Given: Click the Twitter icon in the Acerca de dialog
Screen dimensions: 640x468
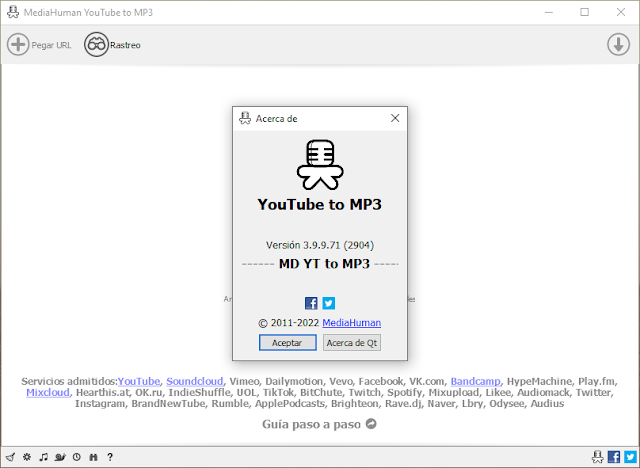Looking at the screenshot, I should pos(329,303).
